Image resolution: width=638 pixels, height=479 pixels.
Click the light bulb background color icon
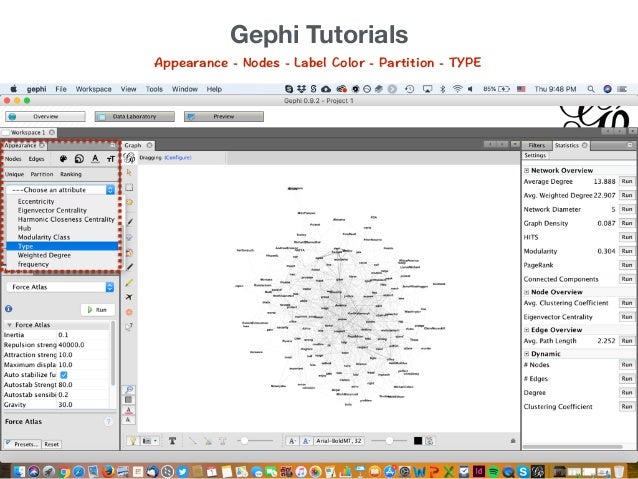coord(133,441)
